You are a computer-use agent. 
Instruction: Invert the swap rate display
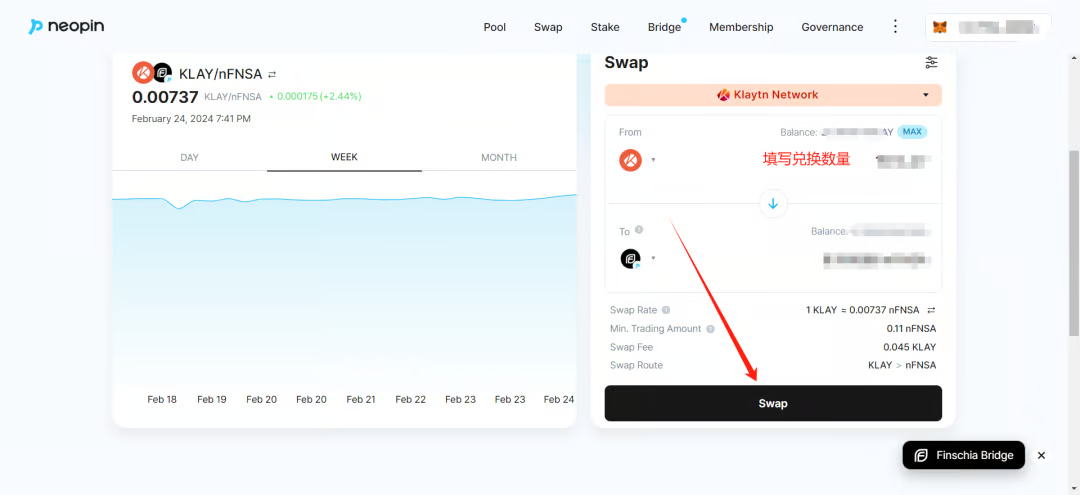pyautogui.click(x=932, y=310)
